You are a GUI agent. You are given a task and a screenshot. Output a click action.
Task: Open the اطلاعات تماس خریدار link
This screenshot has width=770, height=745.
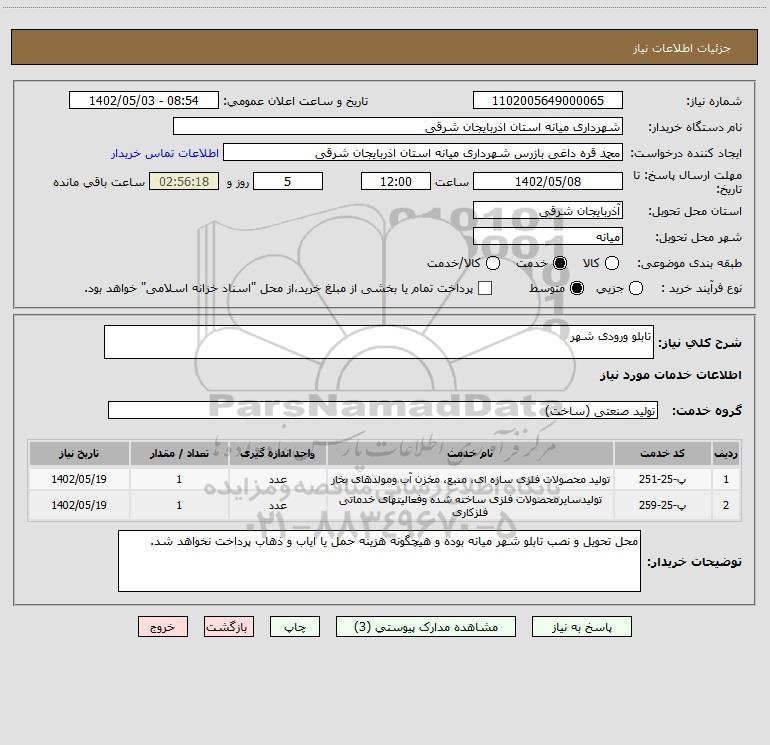(165, 153)
